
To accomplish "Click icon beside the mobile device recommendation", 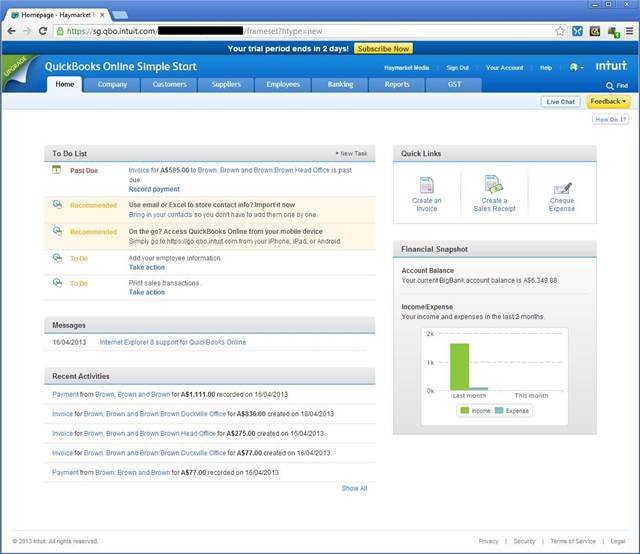I will coord(57,231).
